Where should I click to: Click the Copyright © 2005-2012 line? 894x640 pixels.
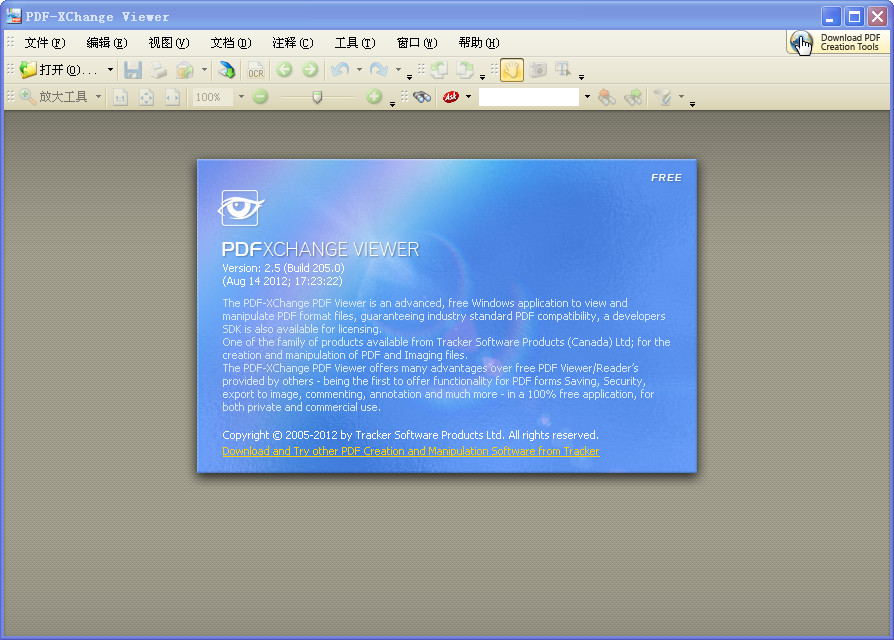pos(410,435)
